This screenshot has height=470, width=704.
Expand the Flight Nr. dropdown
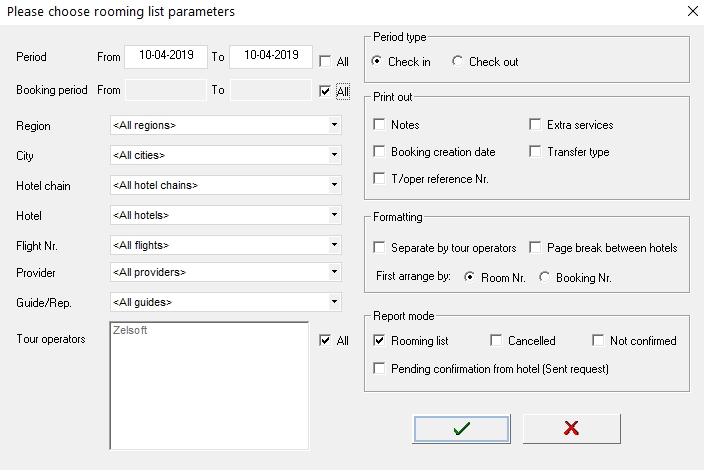tap(225, 246)
